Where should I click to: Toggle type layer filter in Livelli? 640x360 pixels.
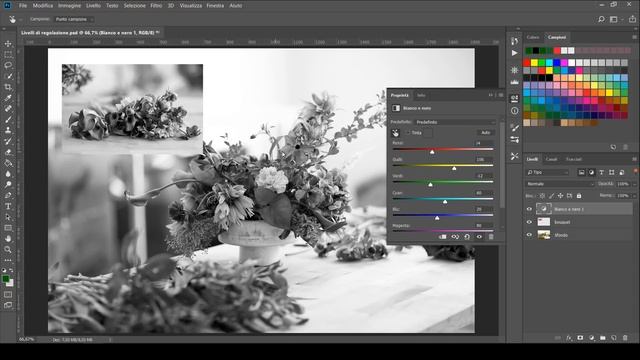coord(601,173)
